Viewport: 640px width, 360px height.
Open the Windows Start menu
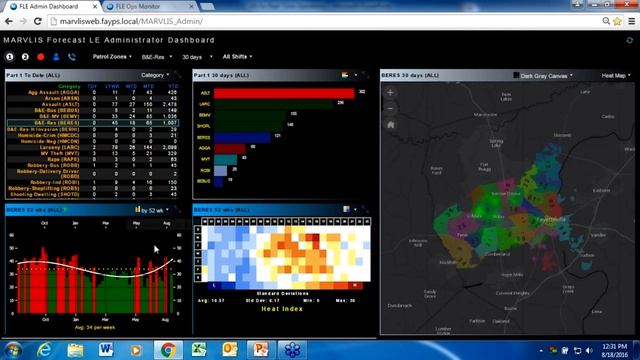(x=12, y=350)
